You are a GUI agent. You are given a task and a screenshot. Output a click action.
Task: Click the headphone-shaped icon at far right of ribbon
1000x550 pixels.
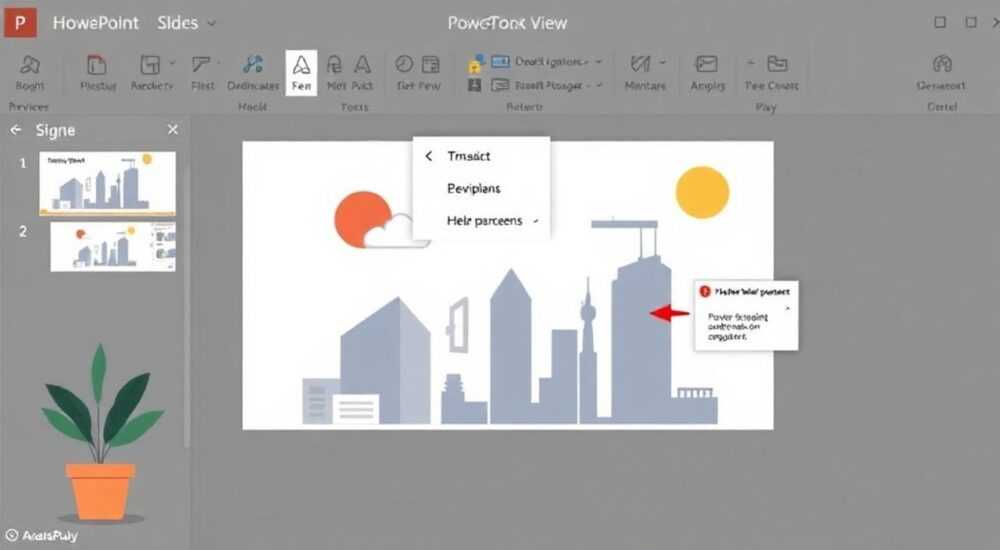click(942, 64)
